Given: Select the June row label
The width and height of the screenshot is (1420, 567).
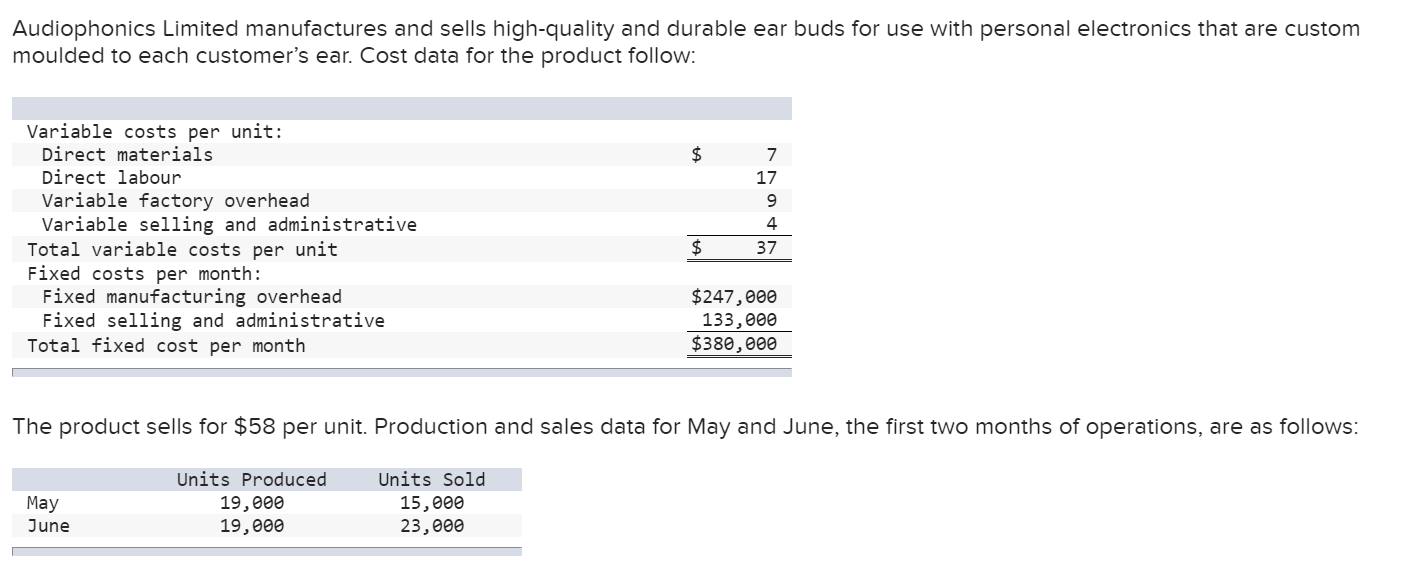Looking at the screenshot, I should click(x=48, y=526).
